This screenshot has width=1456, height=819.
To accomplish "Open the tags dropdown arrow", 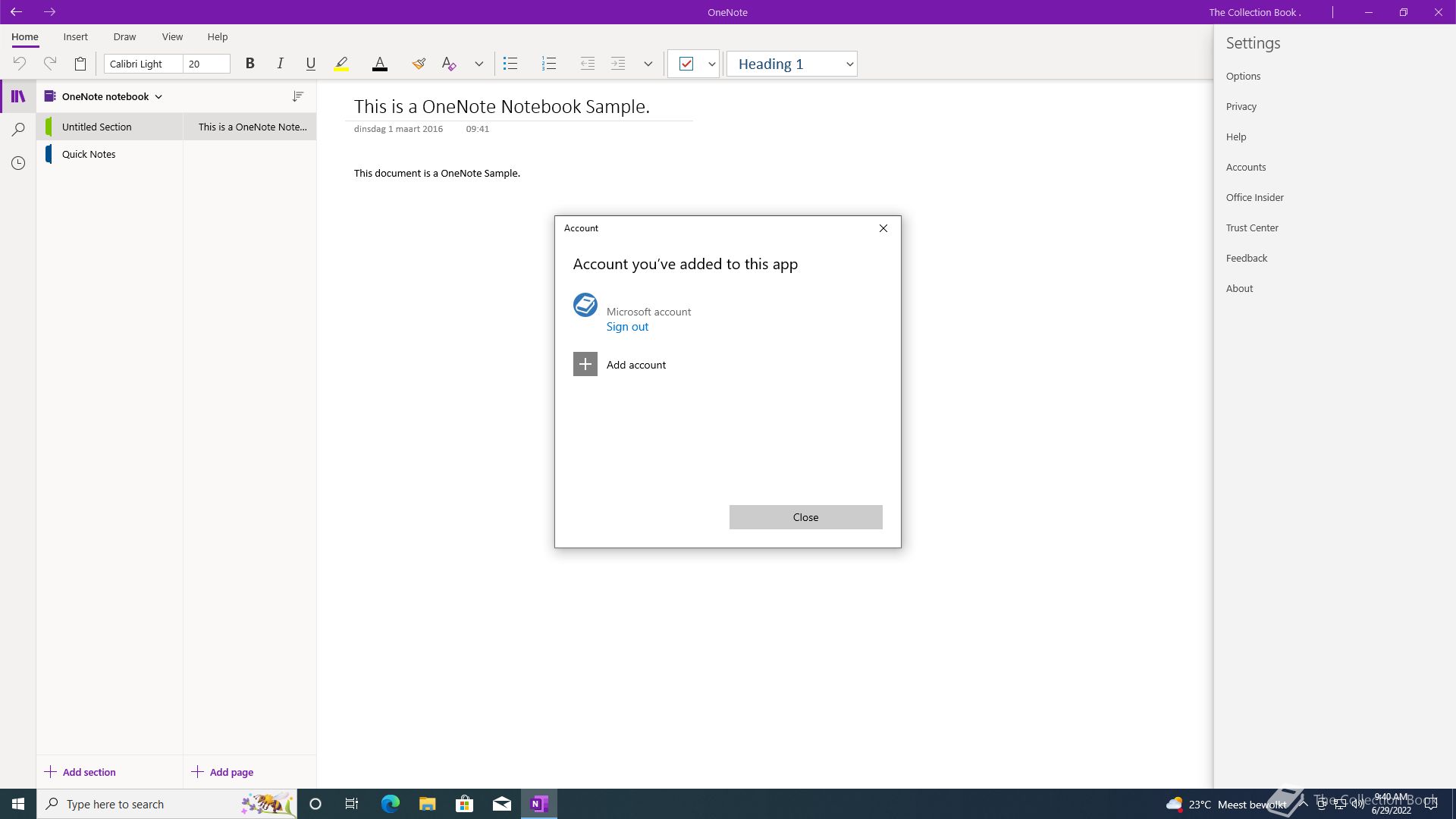I will coord(712,64).
